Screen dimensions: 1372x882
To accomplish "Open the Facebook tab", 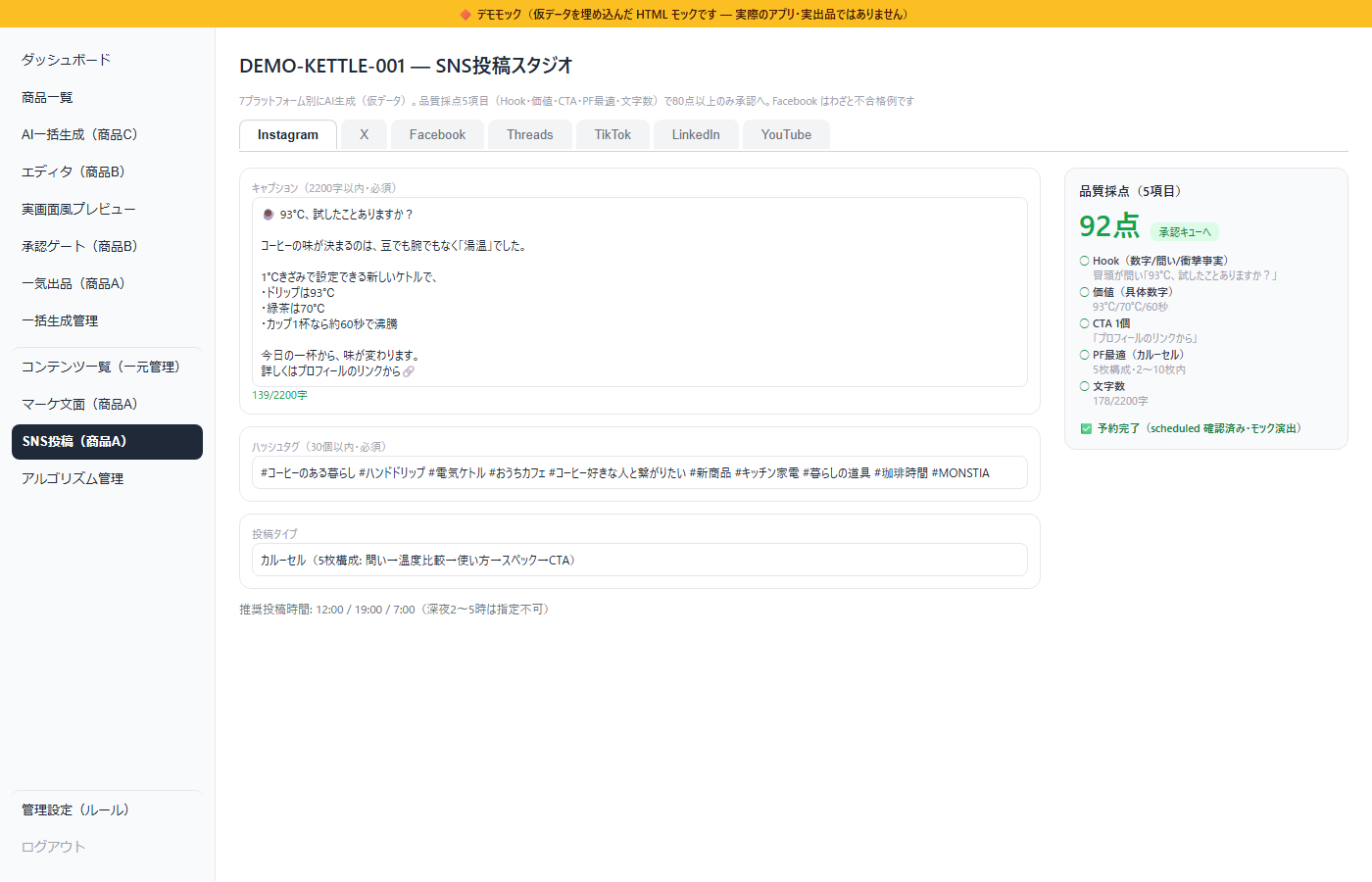I will (437, 135).
